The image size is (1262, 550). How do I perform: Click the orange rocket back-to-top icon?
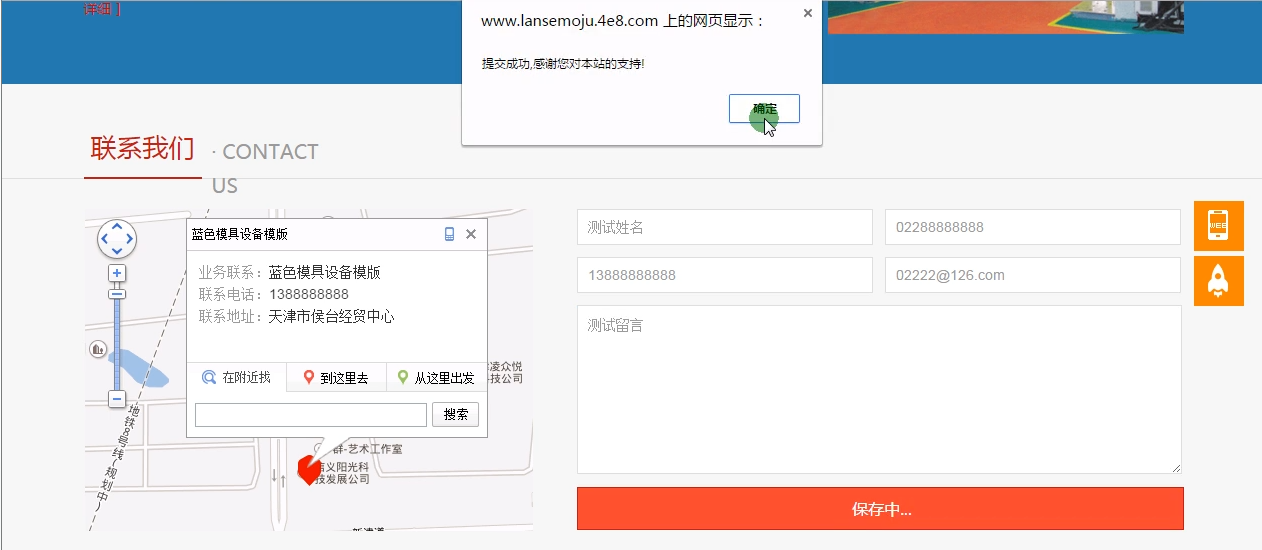(1218, 281)
